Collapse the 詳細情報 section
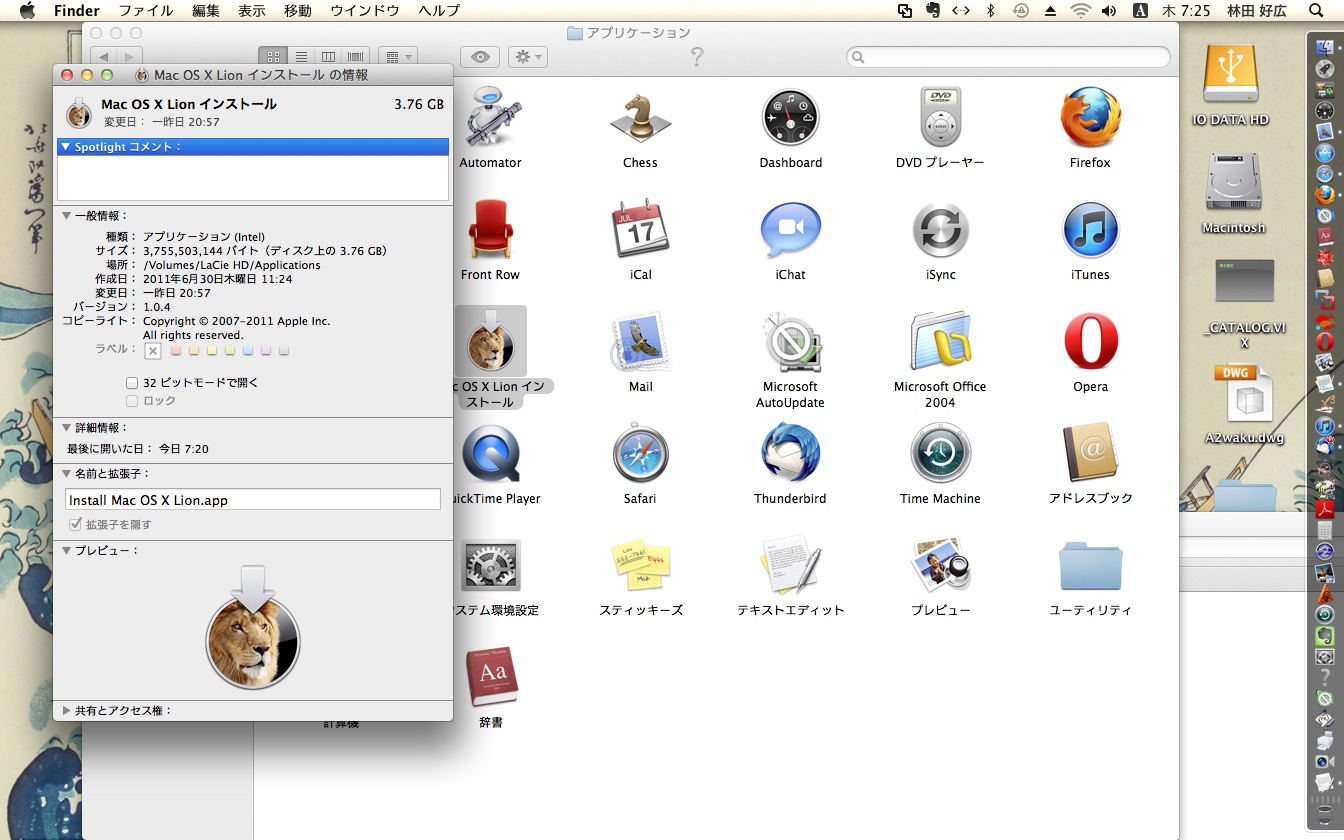The image size is (1344, 840). [x=67, y=428]
